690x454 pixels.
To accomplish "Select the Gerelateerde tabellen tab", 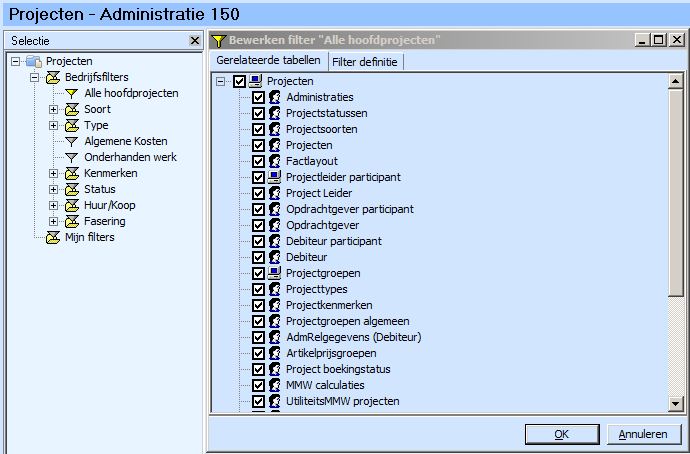I will (x=268, y=60).
